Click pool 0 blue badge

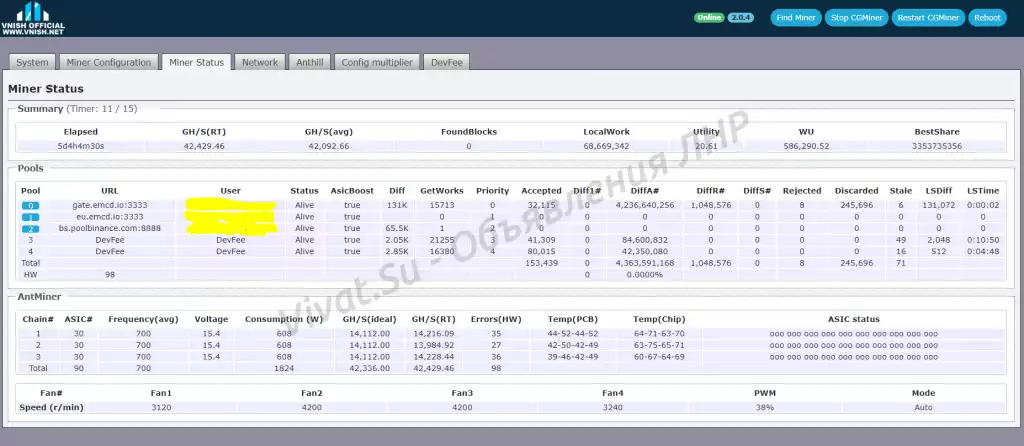pos(31,206)
